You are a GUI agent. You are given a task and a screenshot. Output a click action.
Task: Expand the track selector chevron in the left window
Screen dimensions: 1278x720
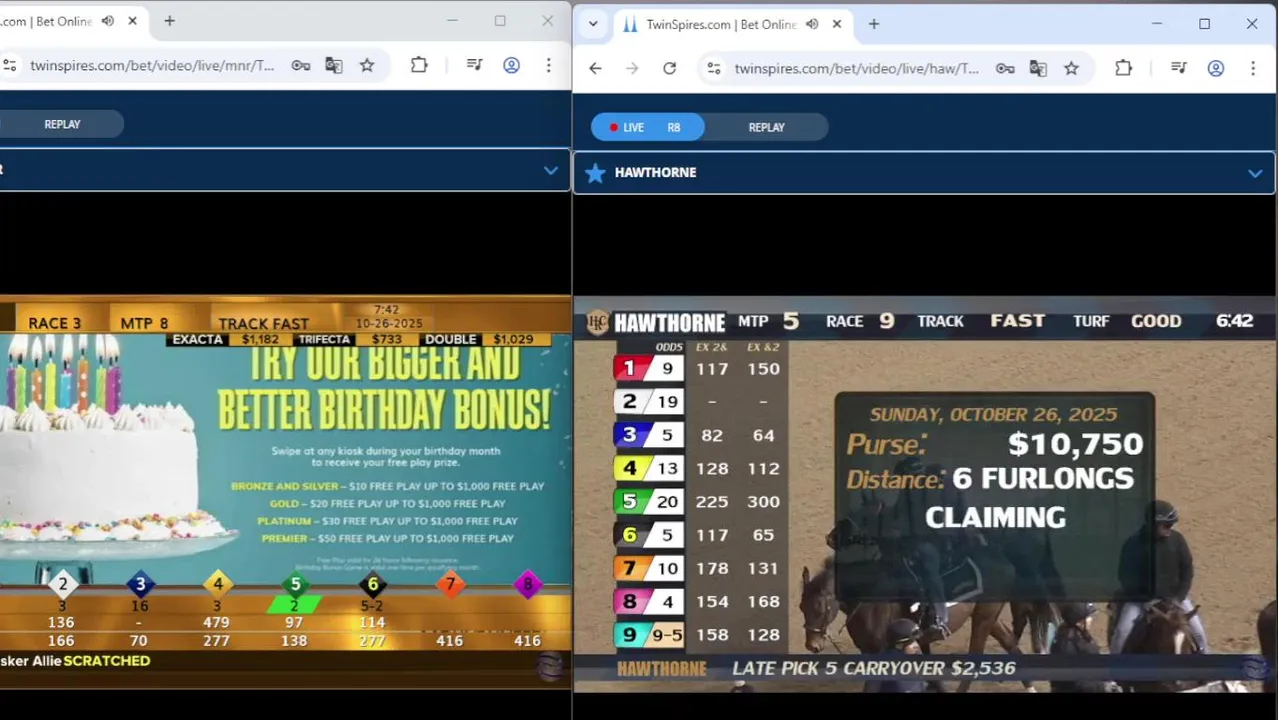point(550,170)
